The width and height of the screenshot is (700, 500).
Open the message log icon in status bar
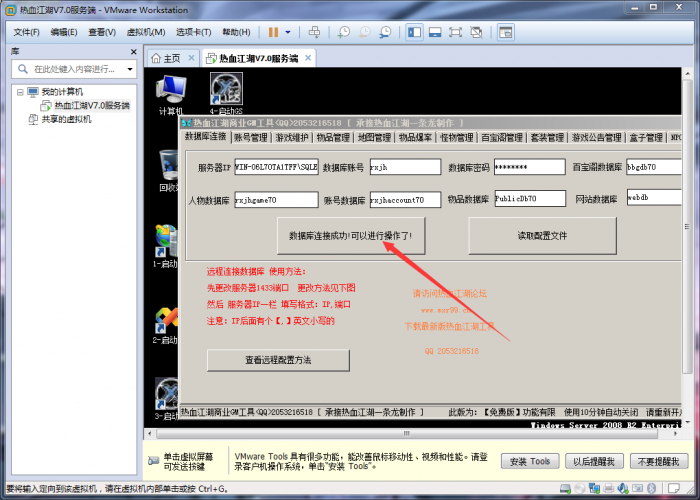(674, 488)
